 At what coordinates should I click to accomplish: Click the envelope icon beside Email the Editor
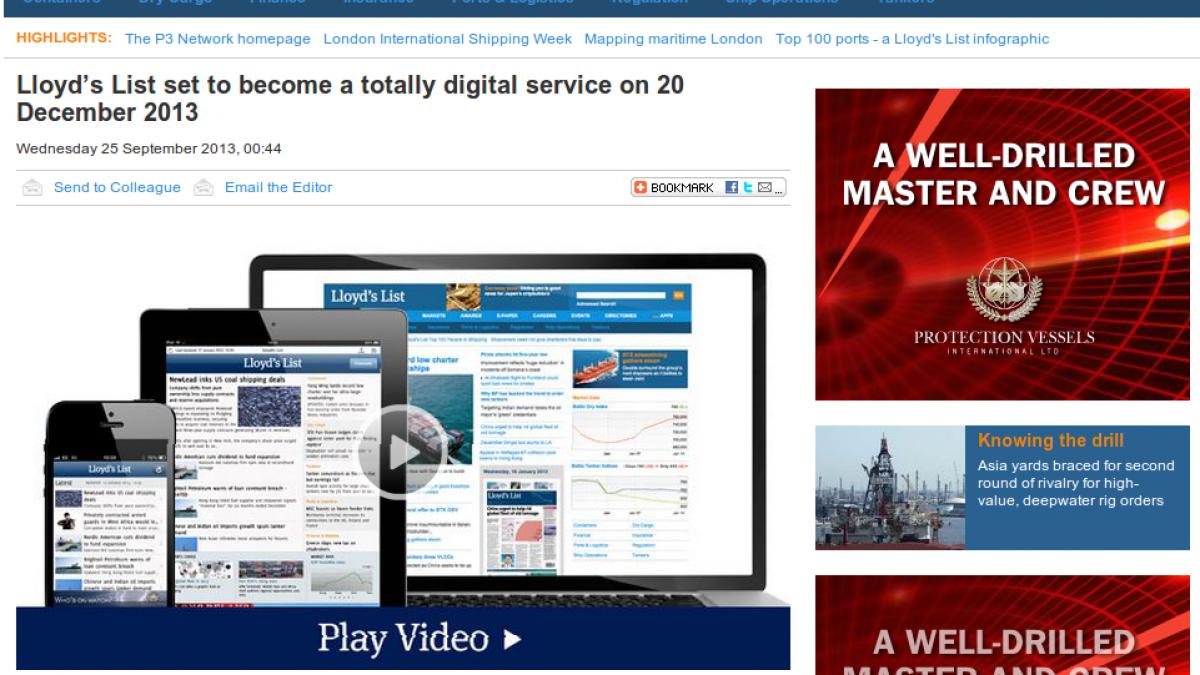[204, 187]
